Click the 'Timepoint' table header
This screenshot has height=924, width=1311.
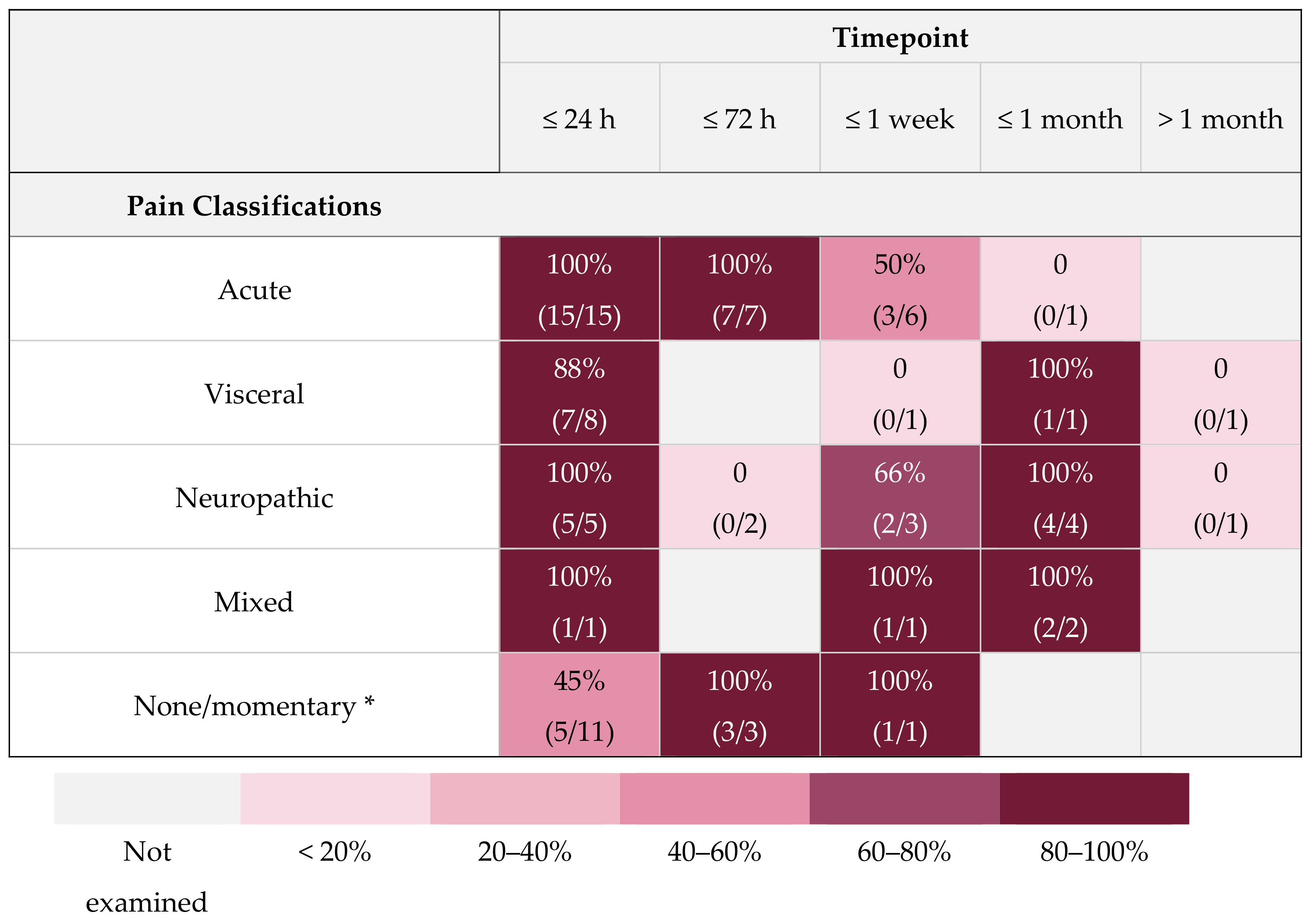[900, 38]
